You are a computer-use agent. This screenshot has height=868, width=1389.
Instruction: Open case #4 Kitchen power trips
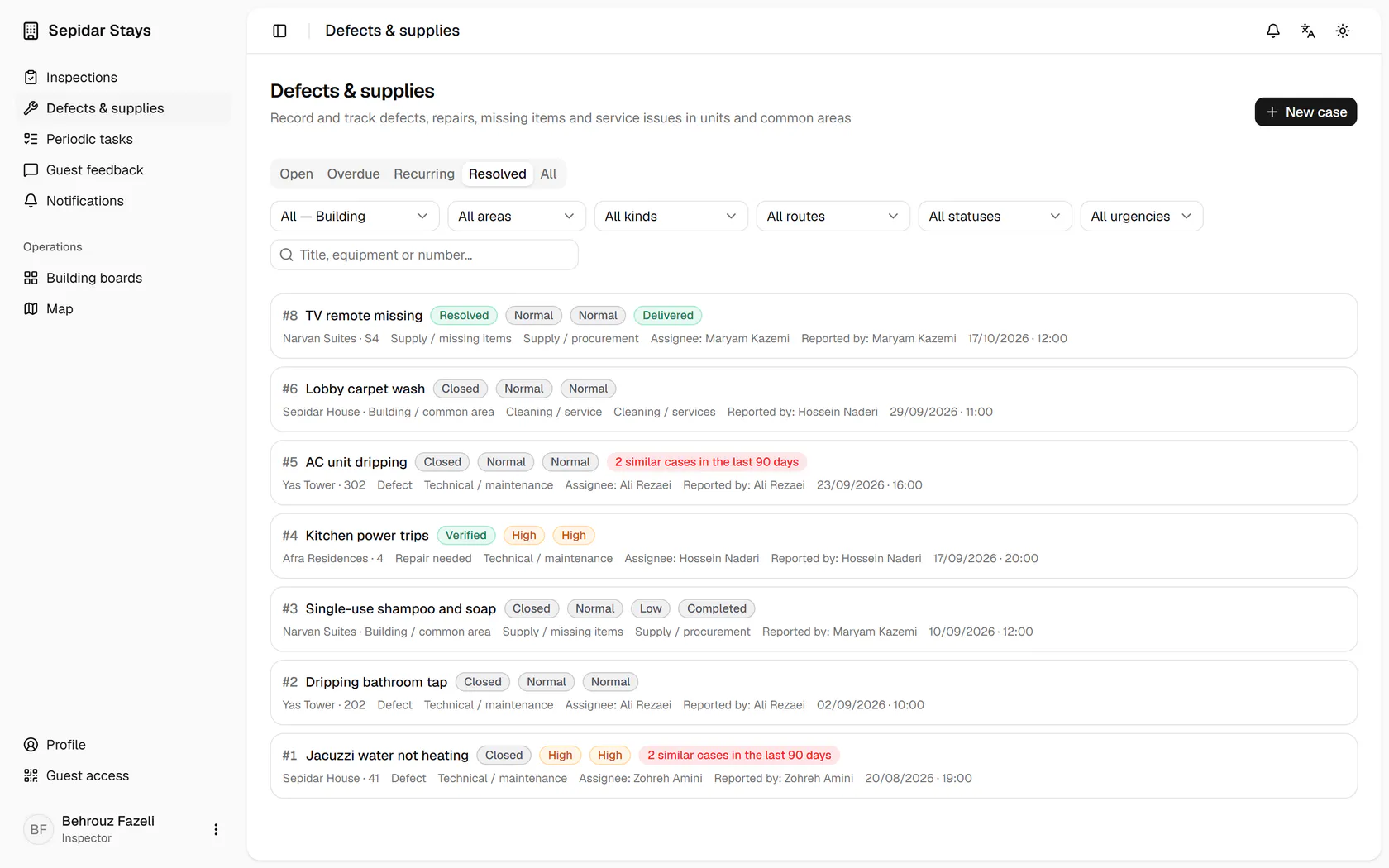(x=814, y=546)
